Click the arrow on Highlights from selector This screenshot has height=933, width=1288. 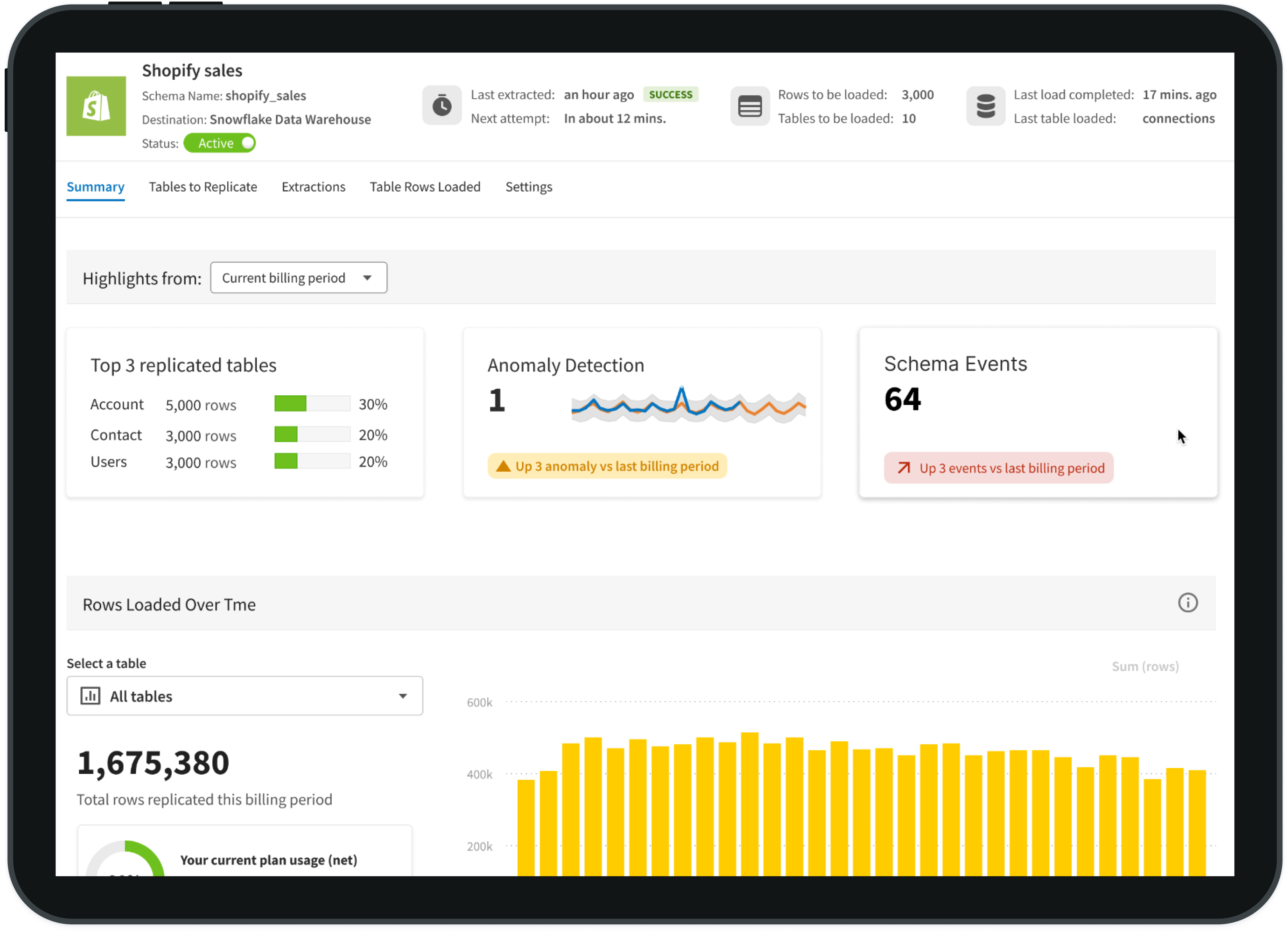tap(368, 278)
